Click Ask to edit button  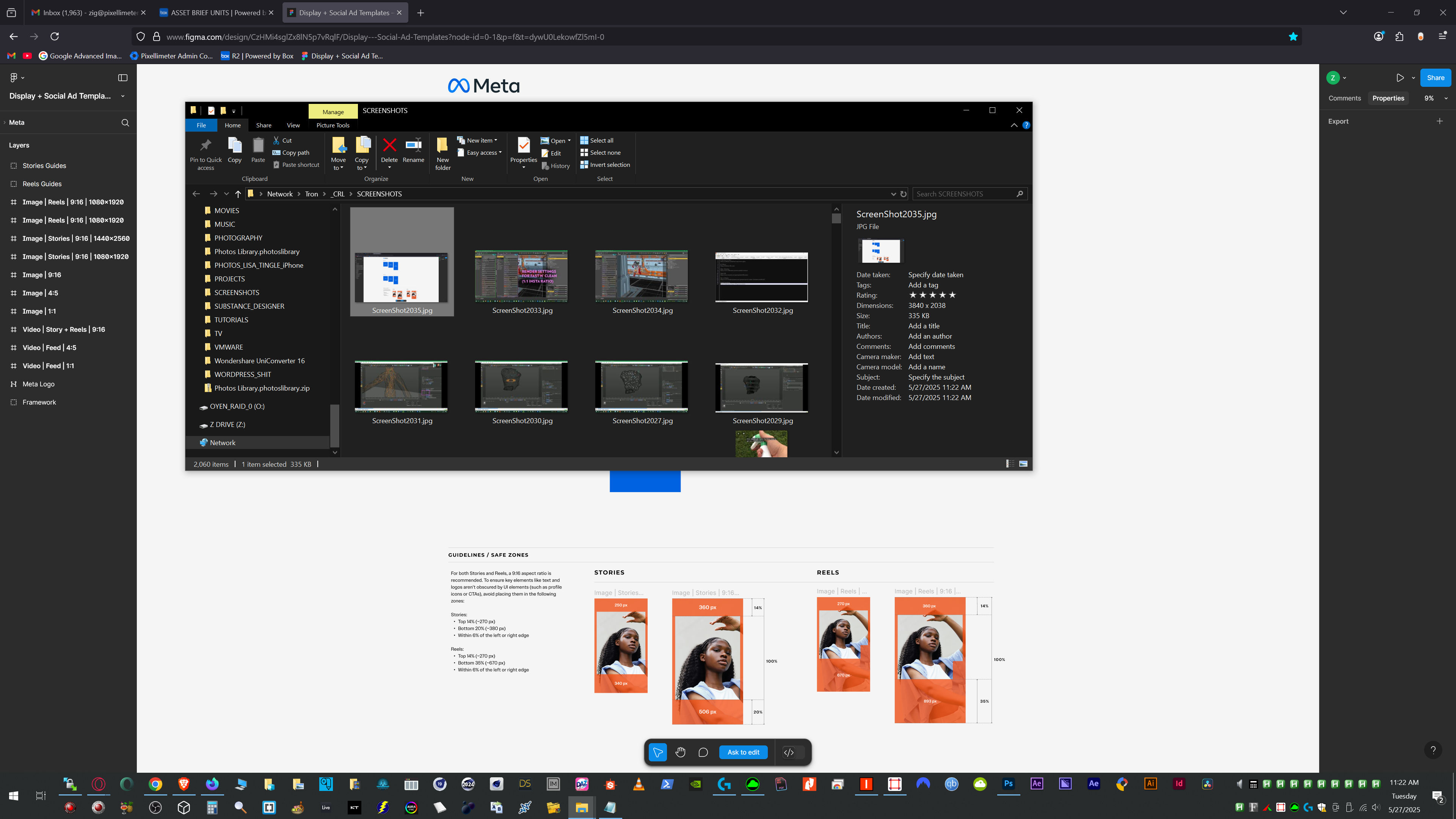coord(743,752)
